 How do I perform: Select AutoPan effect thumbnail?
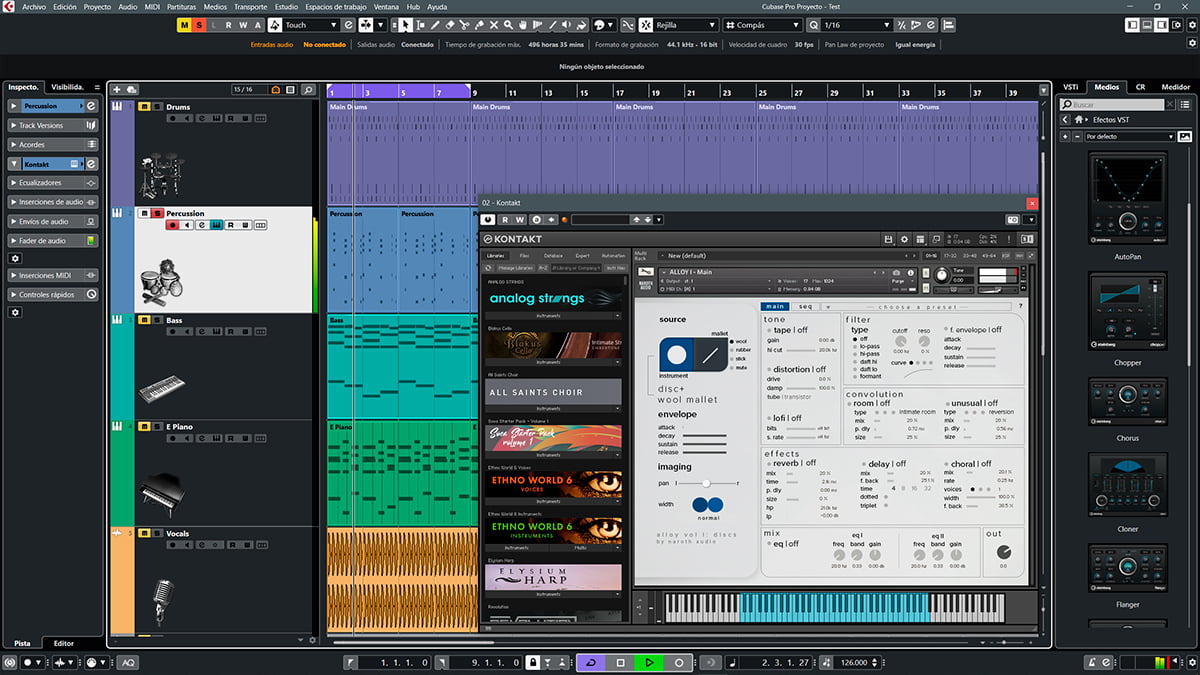[1127, 199]
